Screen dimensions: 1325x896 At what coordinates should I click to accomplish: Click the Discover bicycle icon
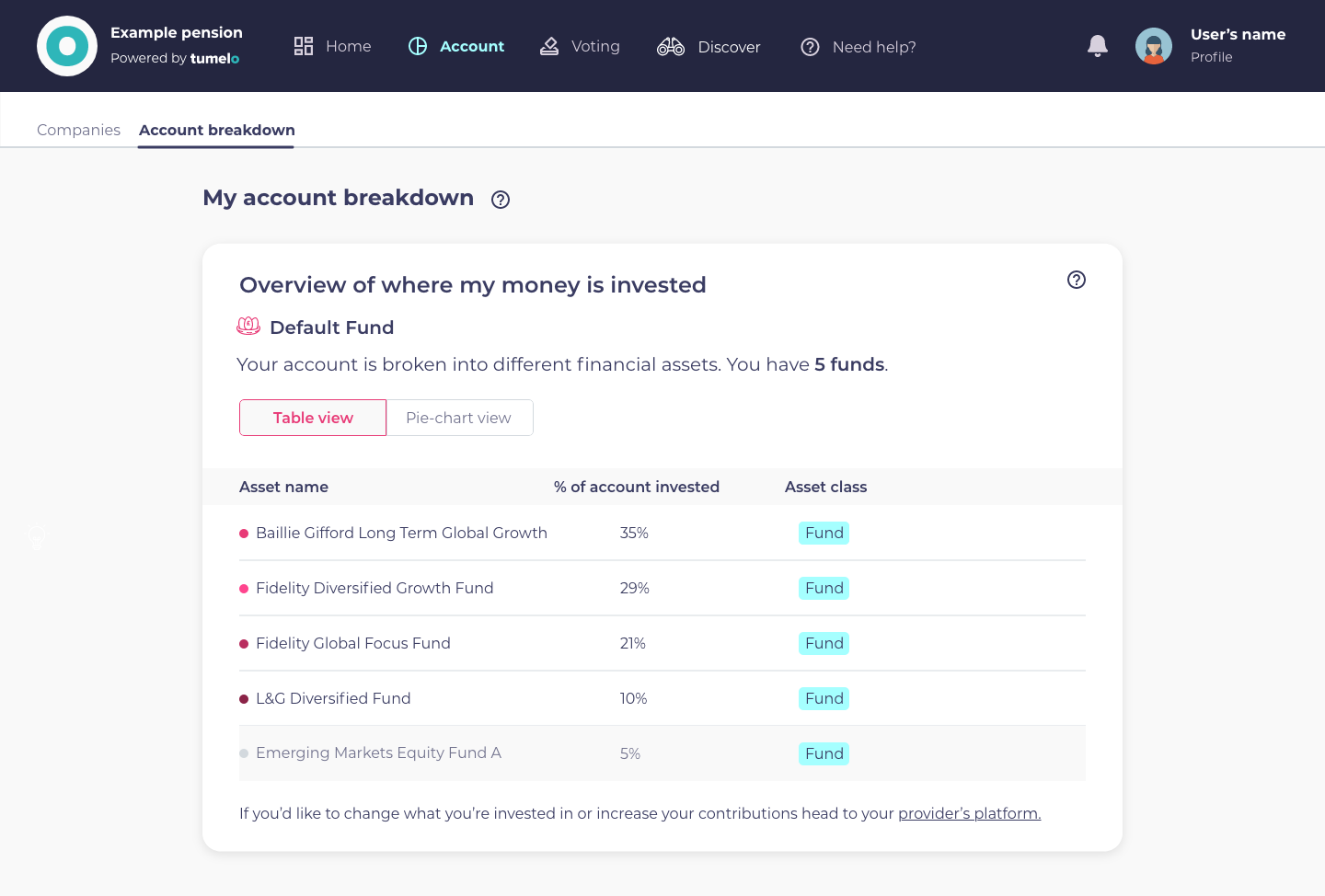671,46
